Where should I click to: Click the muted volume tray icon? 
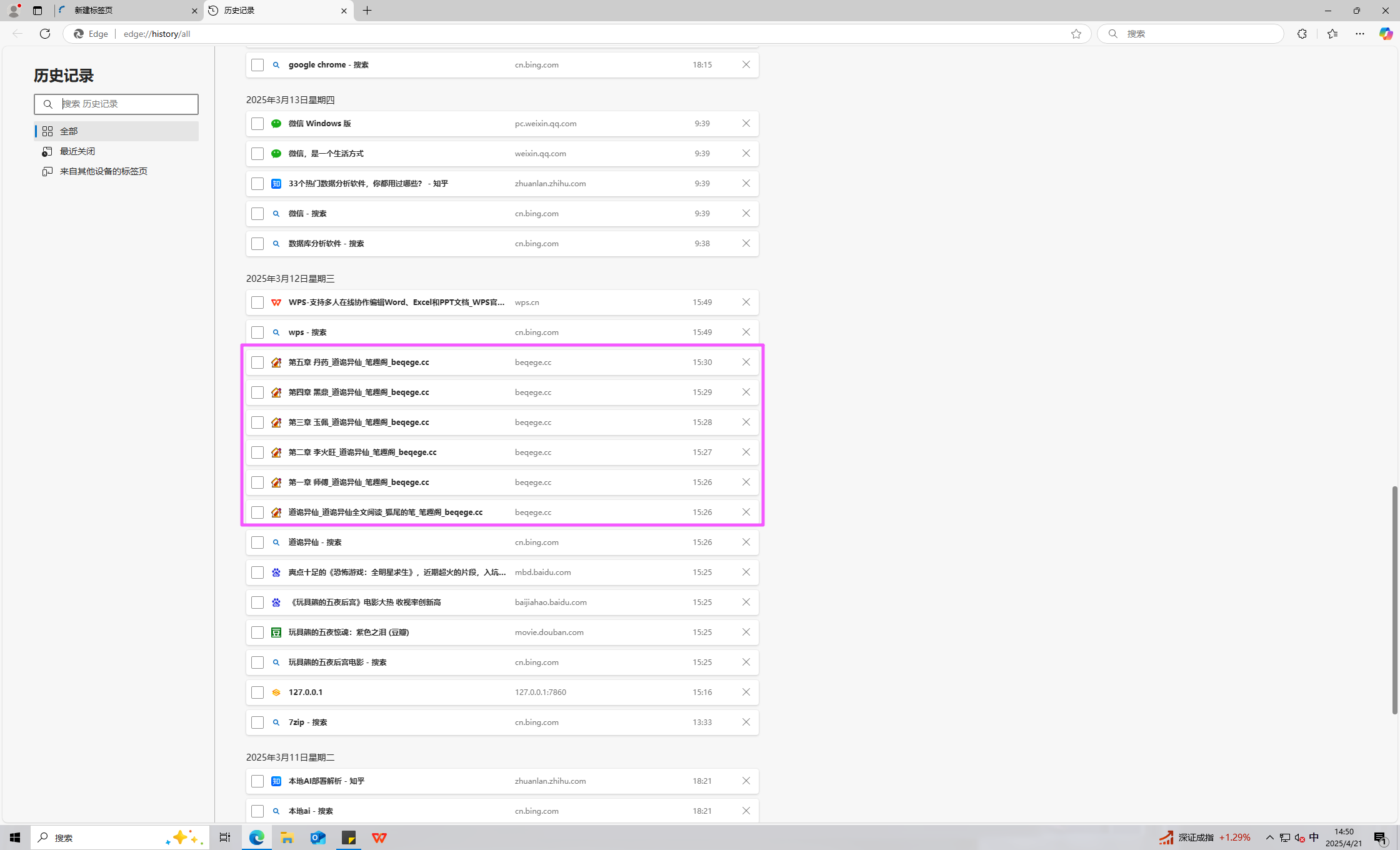(1299, 837)
